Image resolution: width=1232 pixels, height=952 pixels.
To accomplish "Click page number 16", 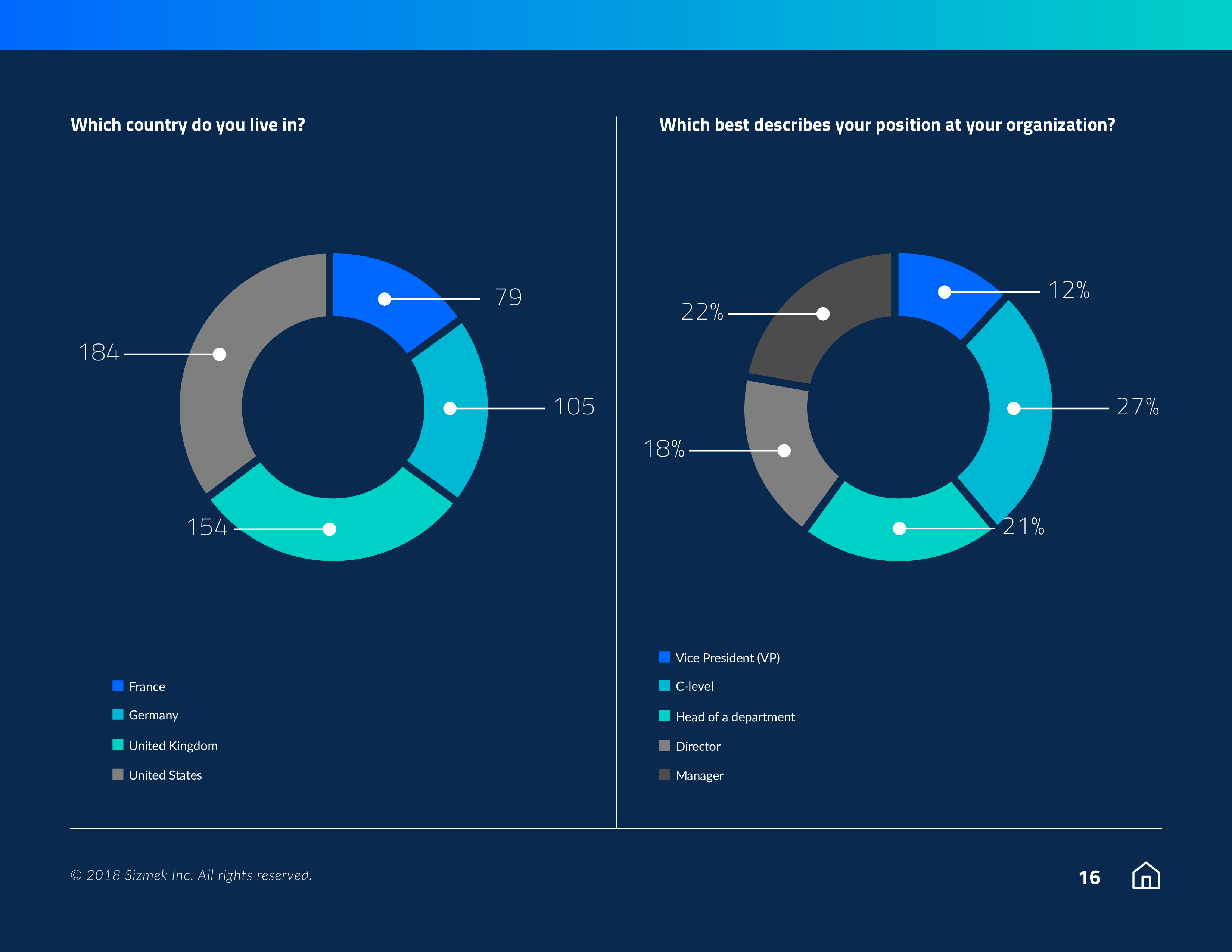I will (x=1089, y=878).
